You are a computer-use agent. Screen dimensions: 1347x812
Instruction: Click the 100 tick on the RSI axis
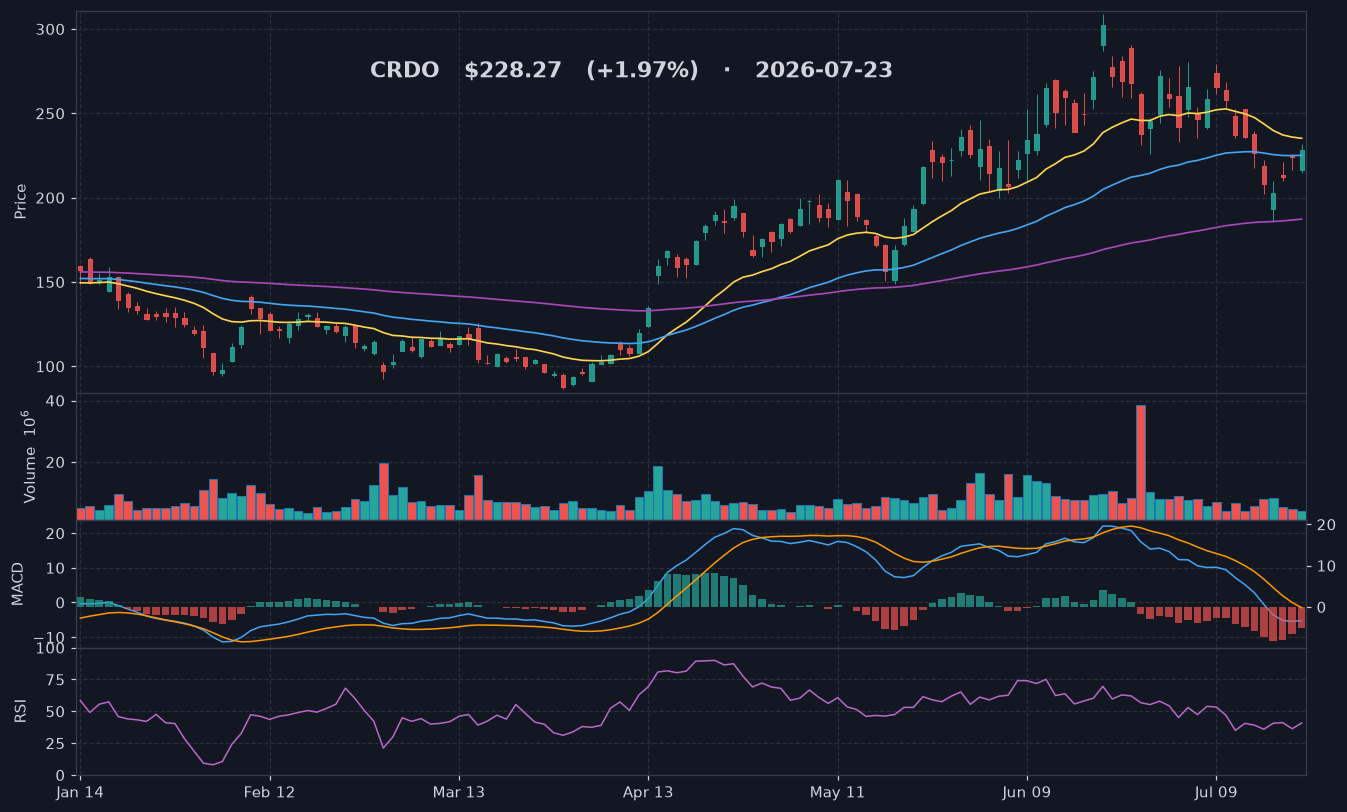point(52,649)
